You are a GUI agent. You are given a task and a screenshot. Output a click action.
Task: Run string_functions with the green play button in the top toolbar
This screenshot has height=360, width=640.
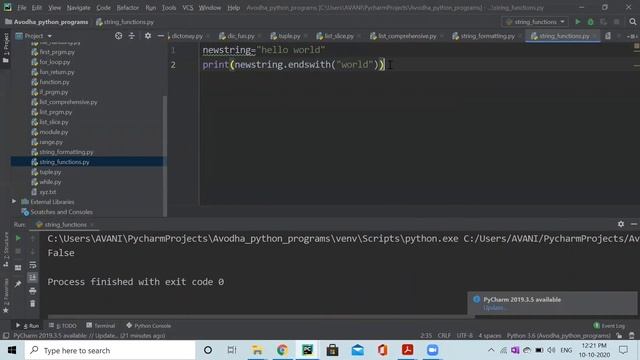(578, 22)
